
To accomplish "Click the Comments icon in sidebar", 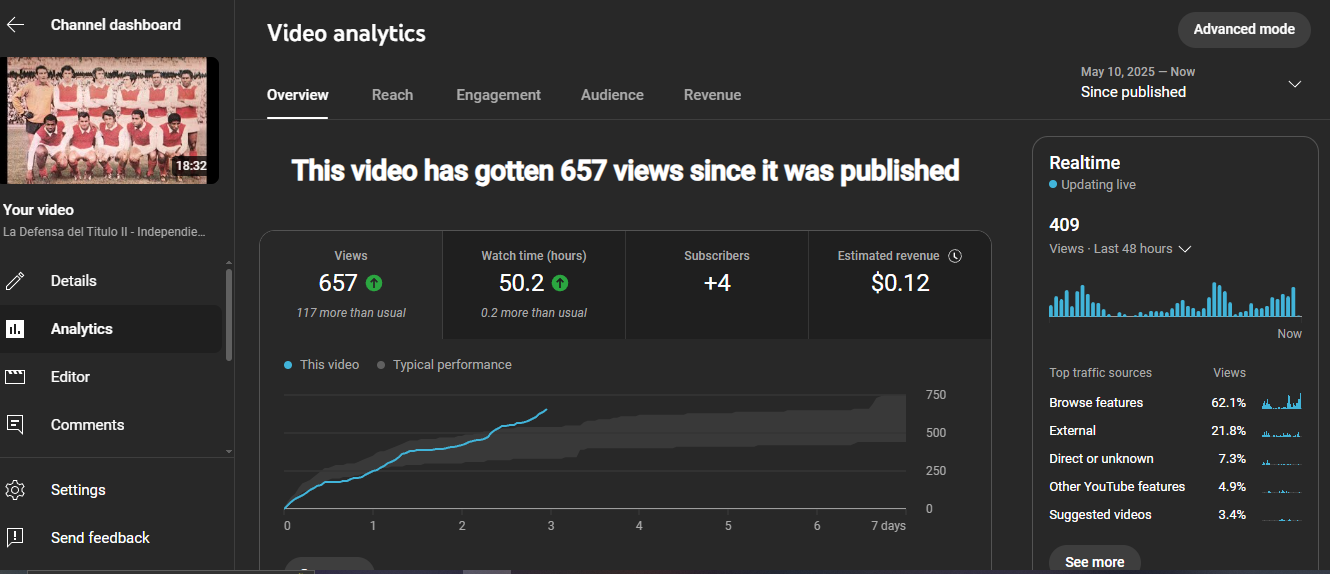I will 15,425.
